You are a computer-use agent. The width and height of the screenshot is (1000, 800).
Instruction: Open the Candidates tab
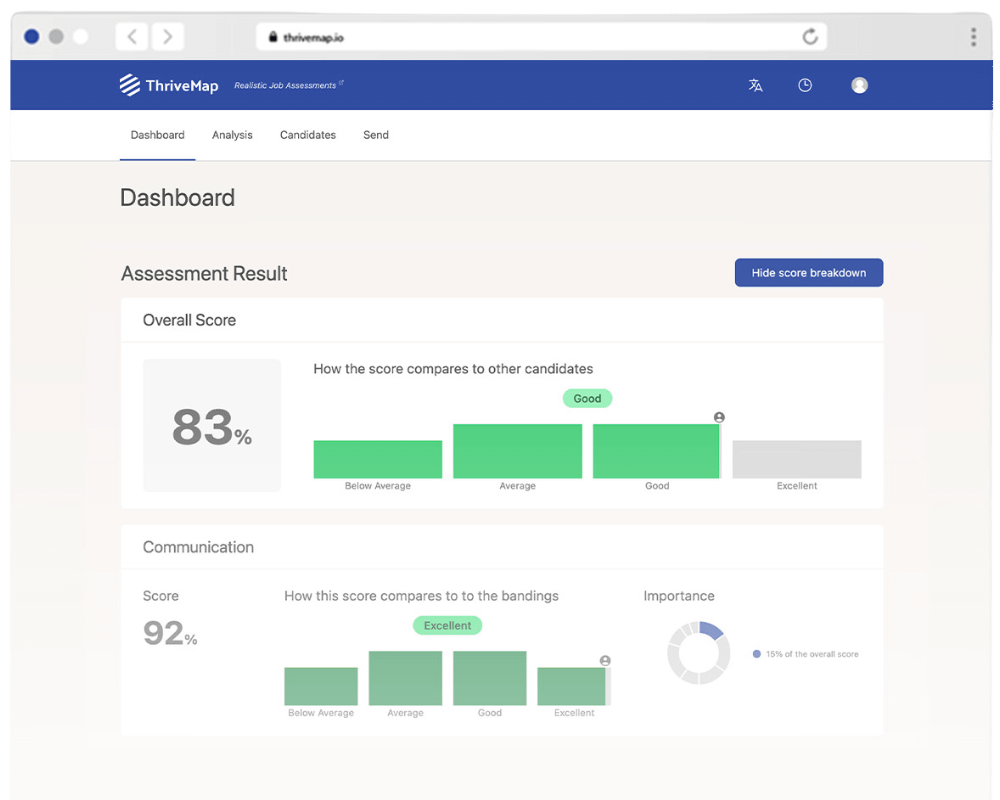pyautogui.click(x=307, y=135)
